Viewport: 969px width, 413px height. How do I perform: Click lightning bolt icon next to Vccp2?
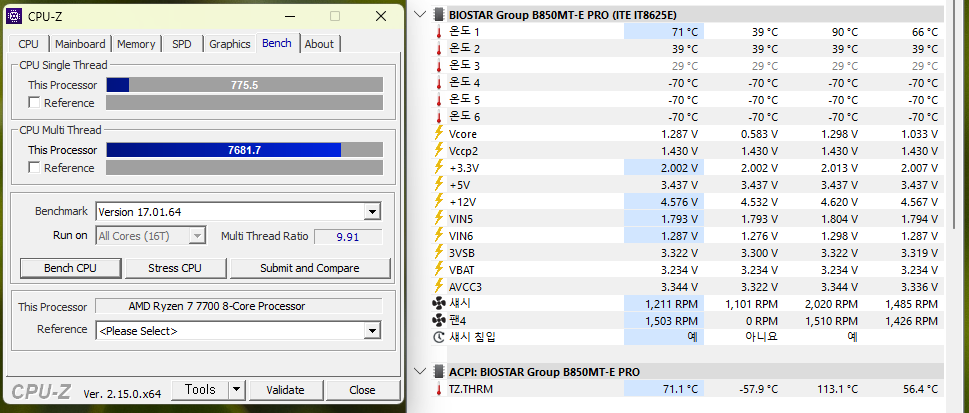click(439, 150)
